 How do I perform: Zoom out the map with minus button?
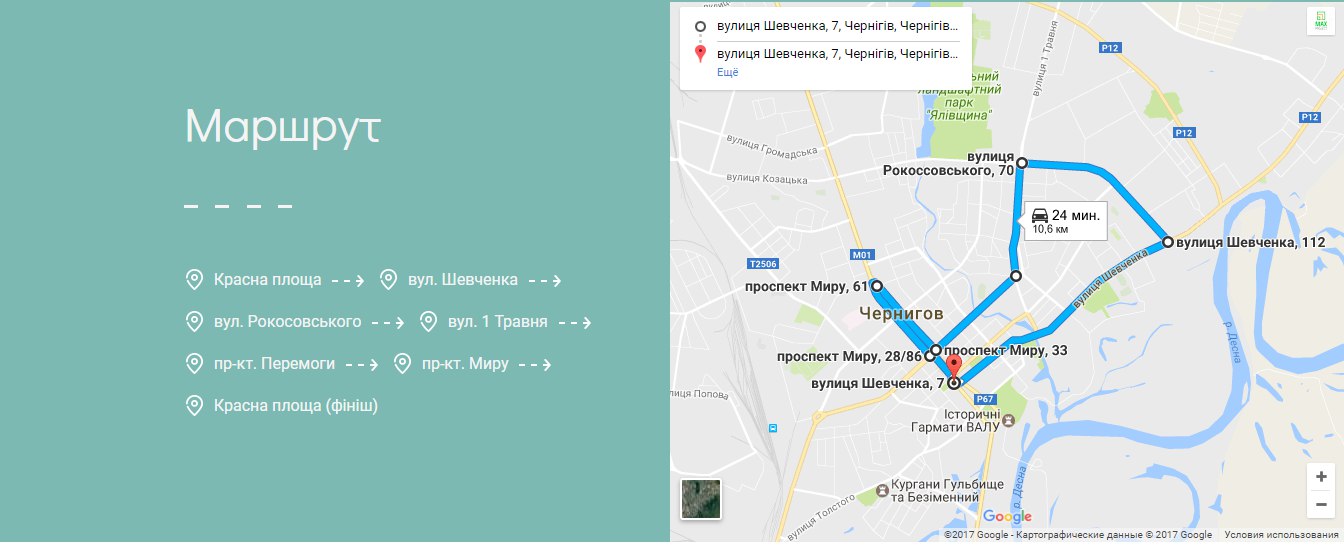tap(1321, 504)
